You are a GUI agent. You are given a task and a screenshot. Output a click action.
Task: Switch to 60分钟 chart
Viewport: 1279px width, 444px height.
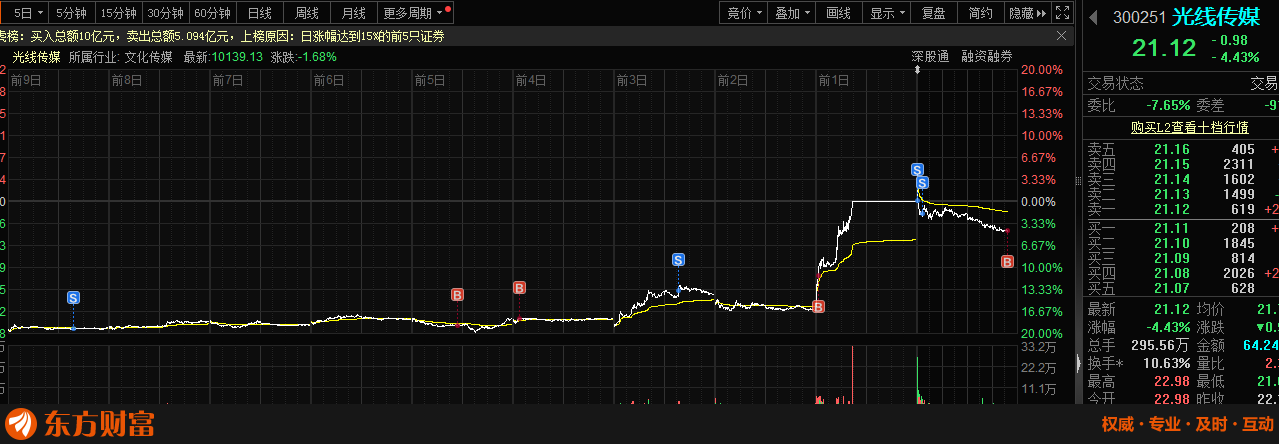click(x=213, y=13)
